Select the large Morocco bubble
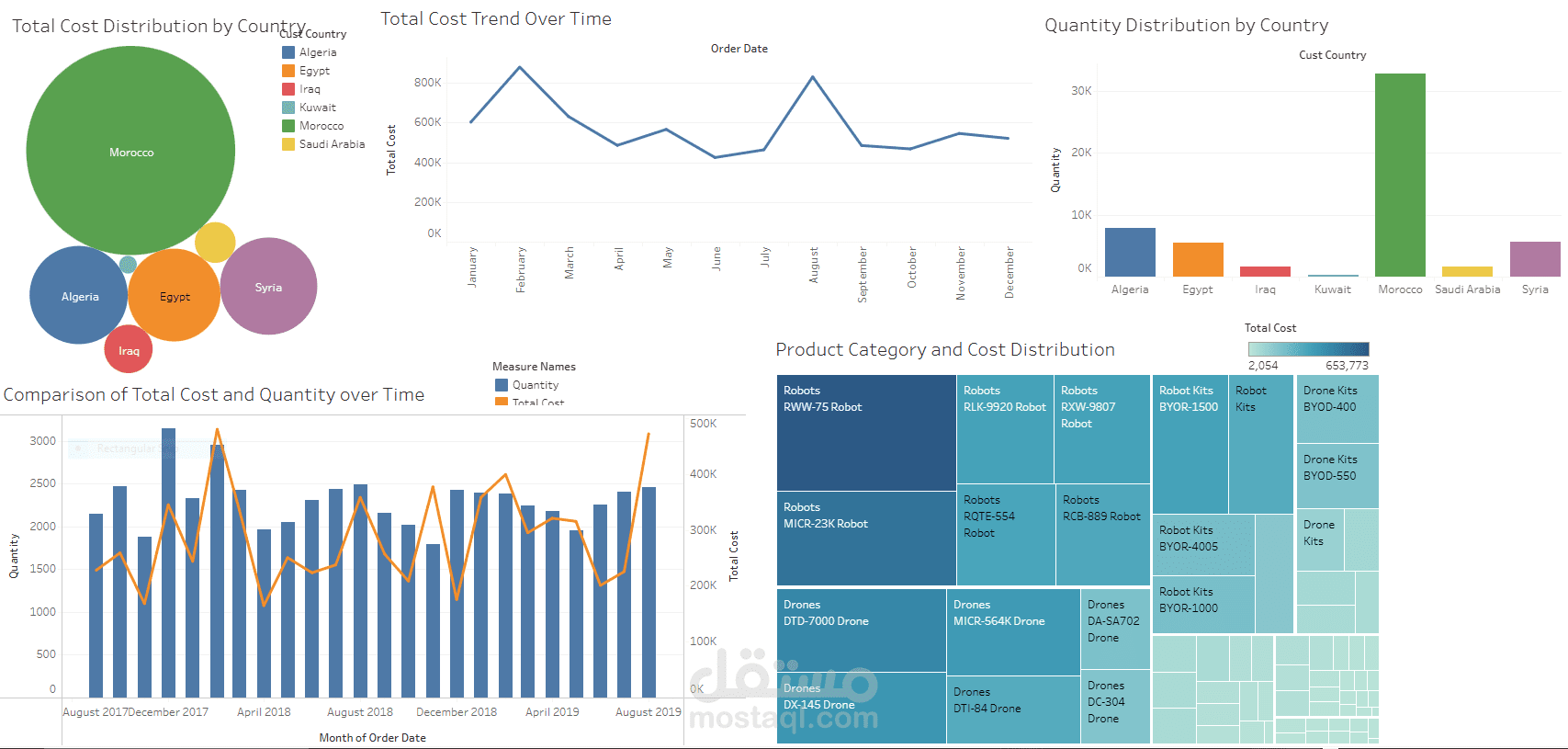This screenshot has width=1568, height=749. tap(130, 150)
